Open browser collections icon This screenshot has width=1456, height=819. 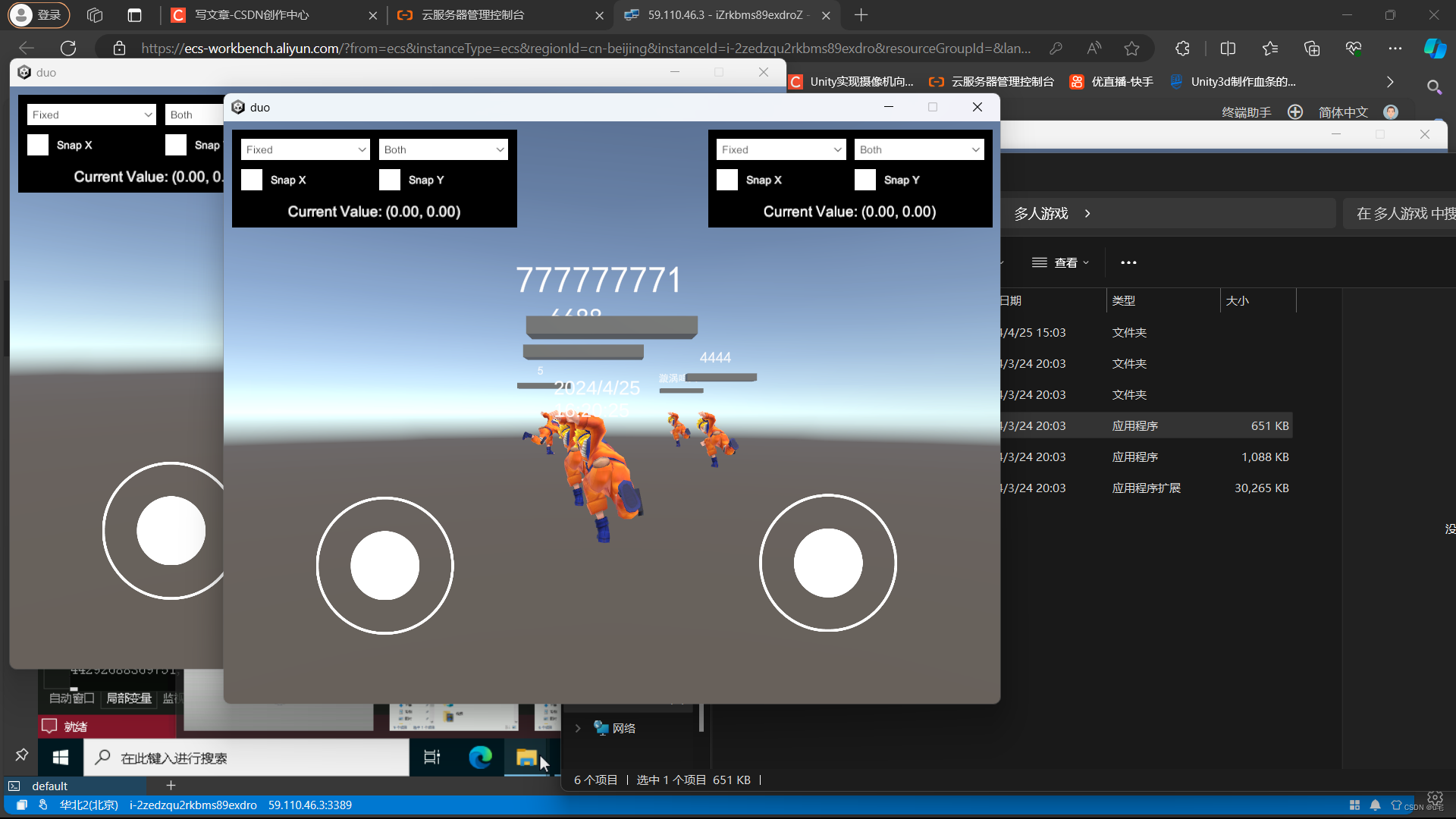pos(1312,49)
